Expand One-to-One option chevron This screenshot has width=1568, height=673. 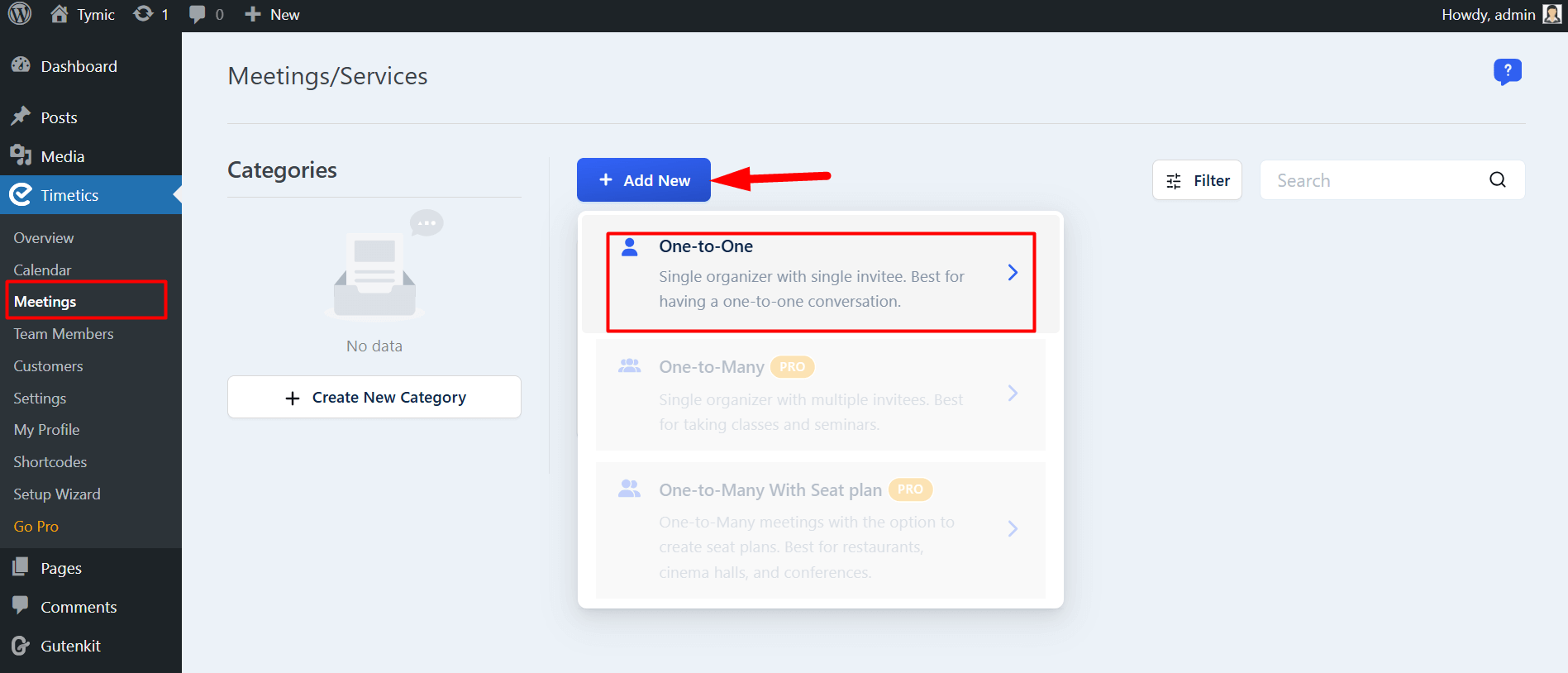click(x=1013, y=273)
